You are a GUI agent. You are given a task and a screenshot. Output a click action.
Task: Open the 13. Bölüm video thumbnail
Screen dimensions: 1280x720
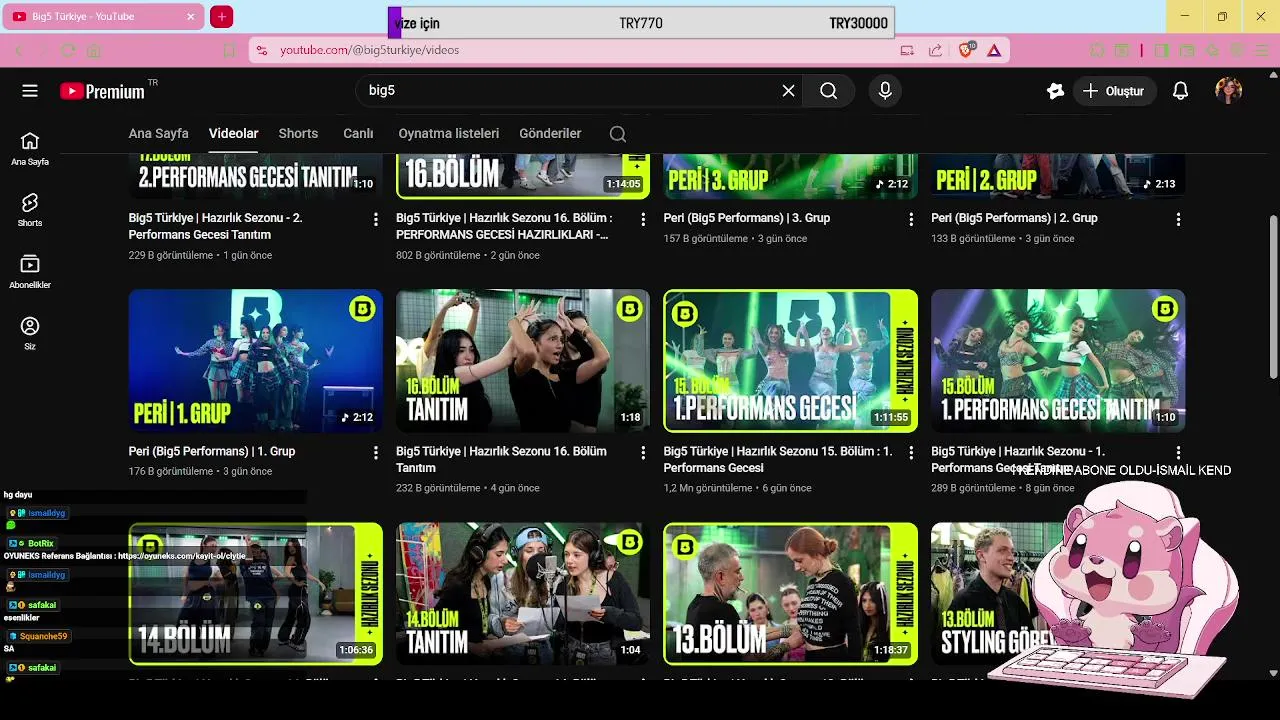(791, 594)
